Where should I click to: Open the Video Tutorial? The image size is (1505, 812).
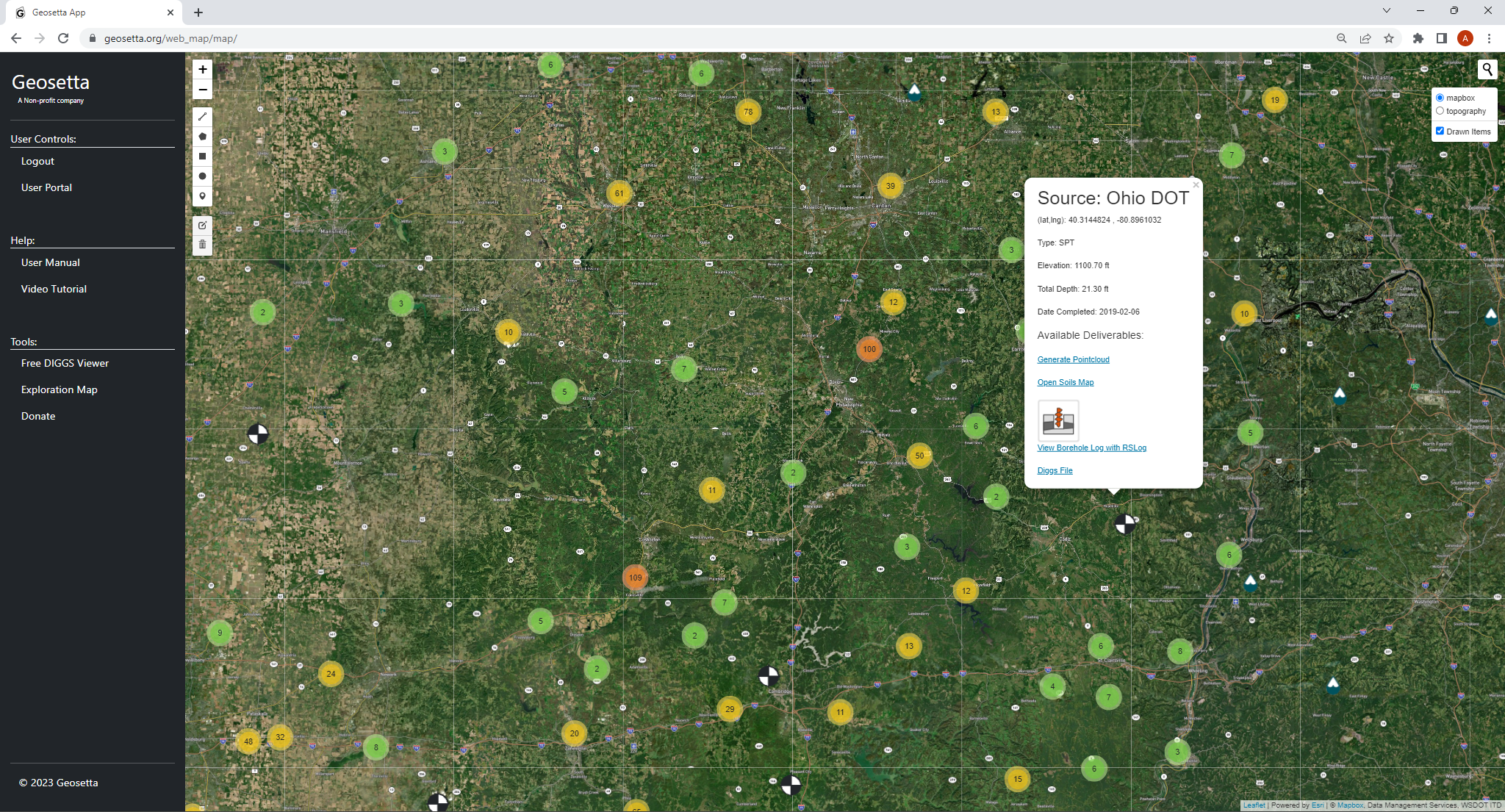click(54, 289)
